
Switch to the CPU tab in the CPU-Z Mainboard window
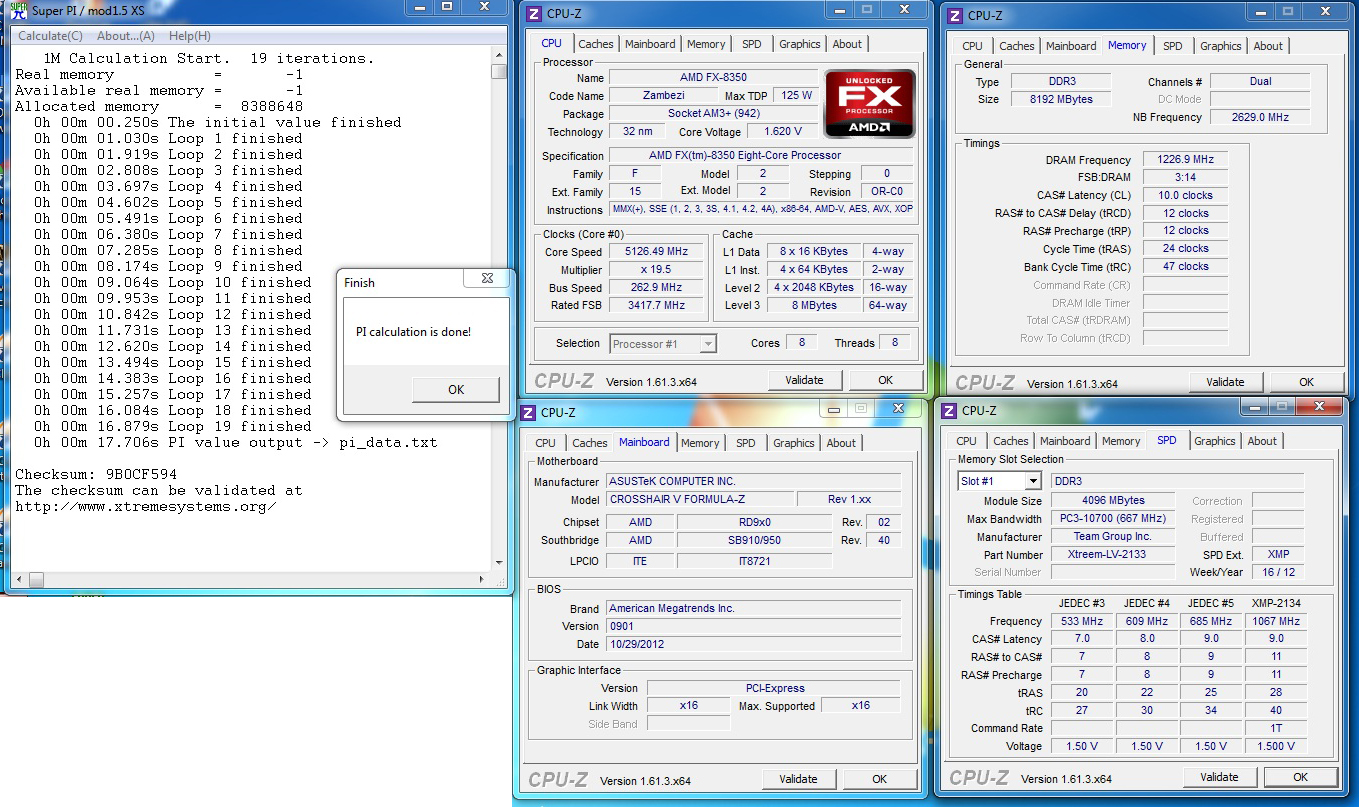546,443
